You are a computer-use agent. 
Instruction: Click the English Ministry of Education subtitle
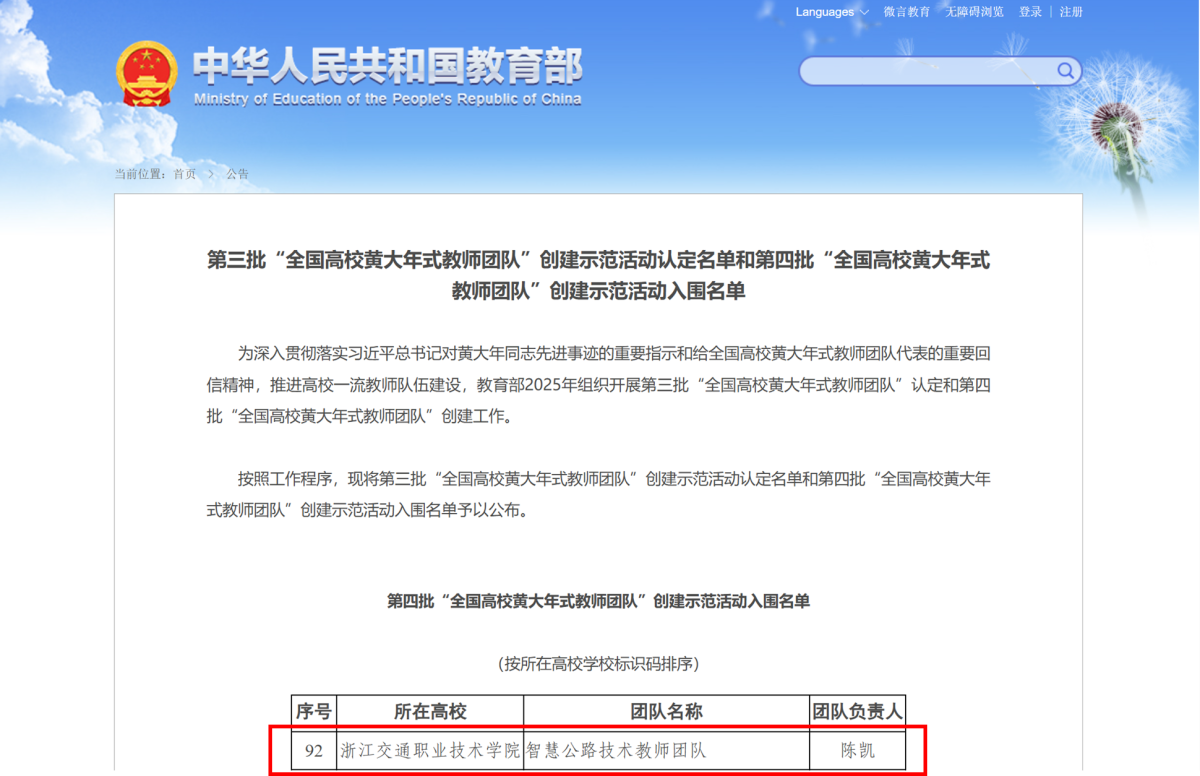(x=387, y=99)
